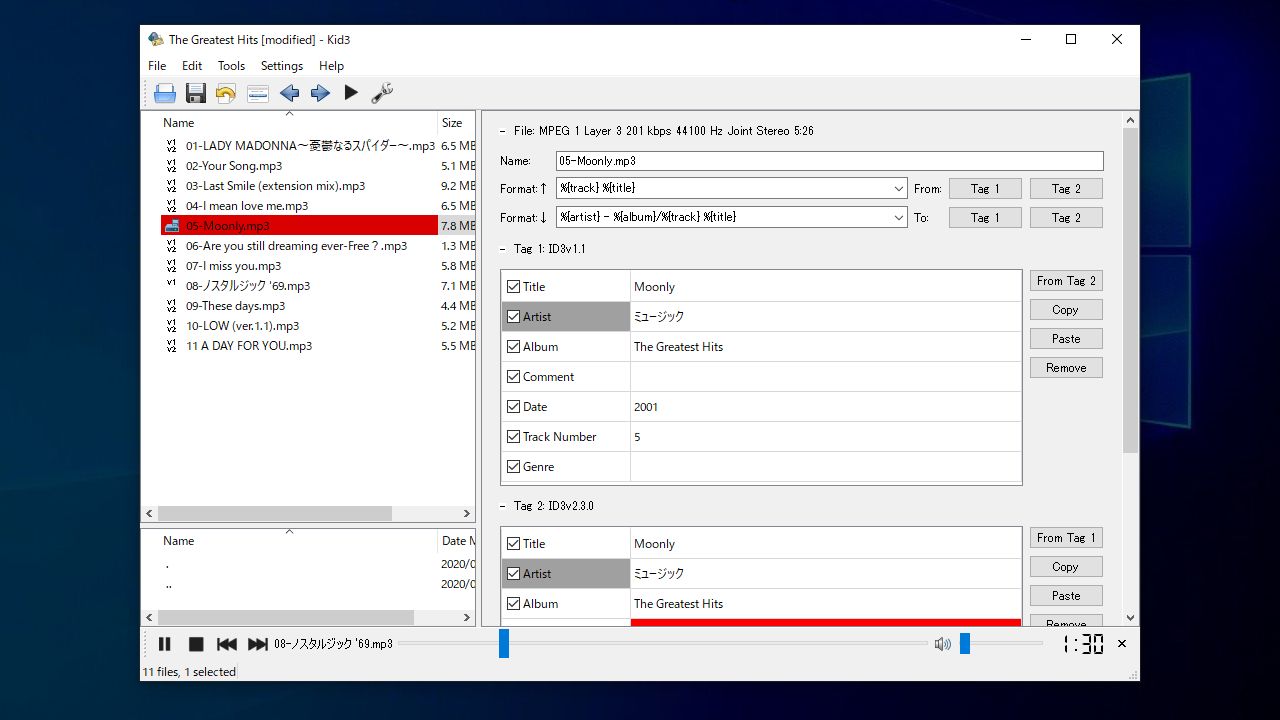Click the Create playlist toolbar icon
The width and height of the screenshot is (1280, 720).
coord(258,93)
